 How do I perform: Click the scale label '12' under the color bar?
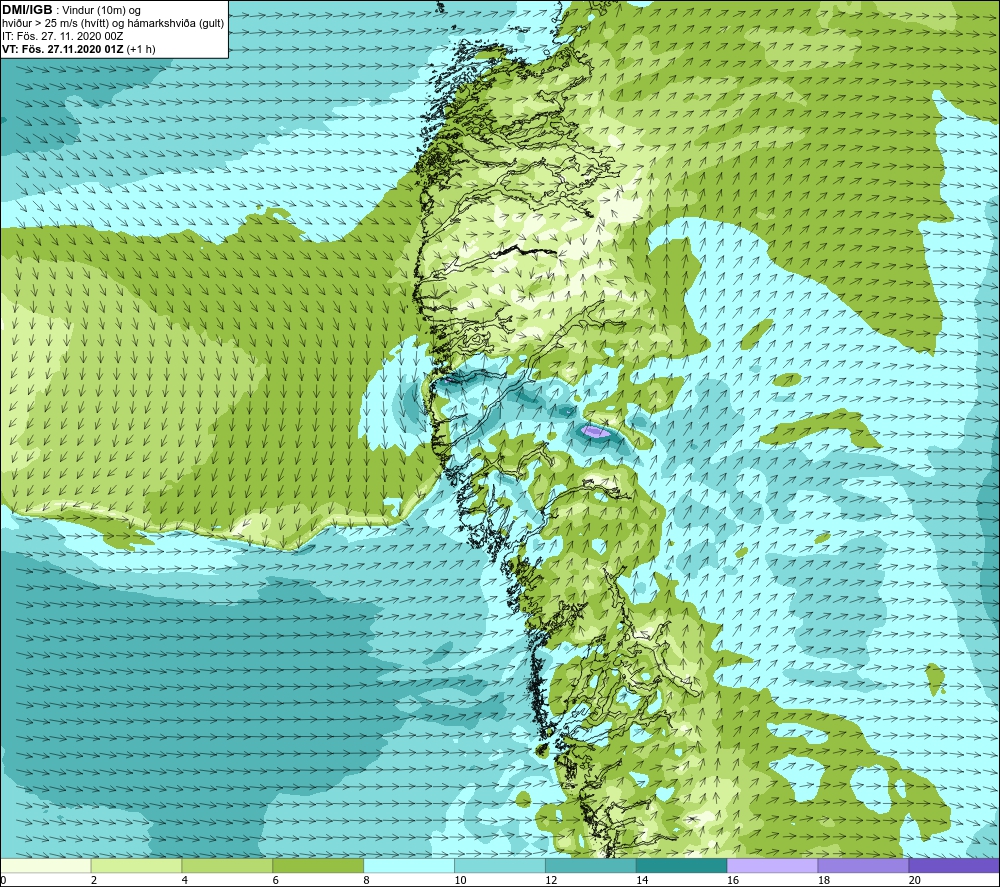point(551,880)
